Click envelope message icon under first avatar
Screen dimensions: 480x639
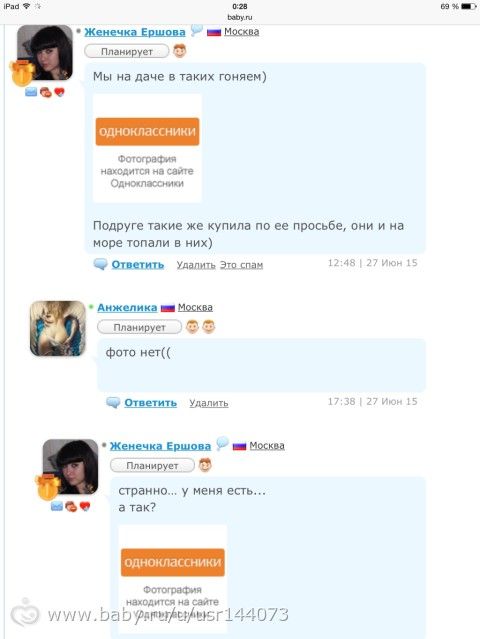31,92
